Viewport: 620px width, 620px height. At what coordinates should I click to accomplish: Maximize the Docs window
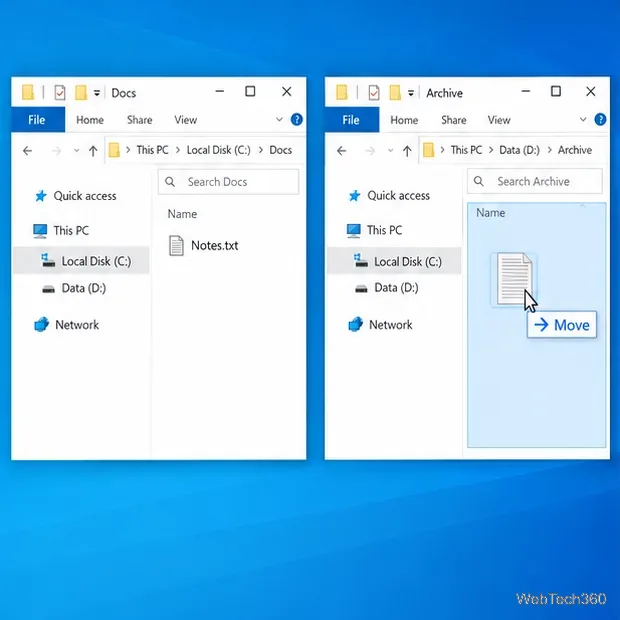click(x=250, y=92)
